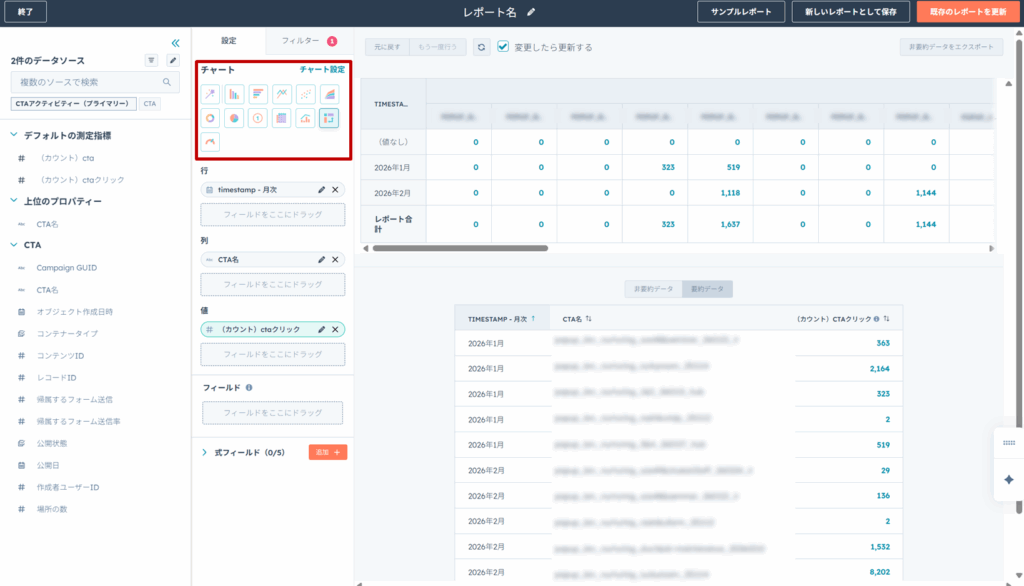Edit the report name with pencil icon

(x=531, y=12)
